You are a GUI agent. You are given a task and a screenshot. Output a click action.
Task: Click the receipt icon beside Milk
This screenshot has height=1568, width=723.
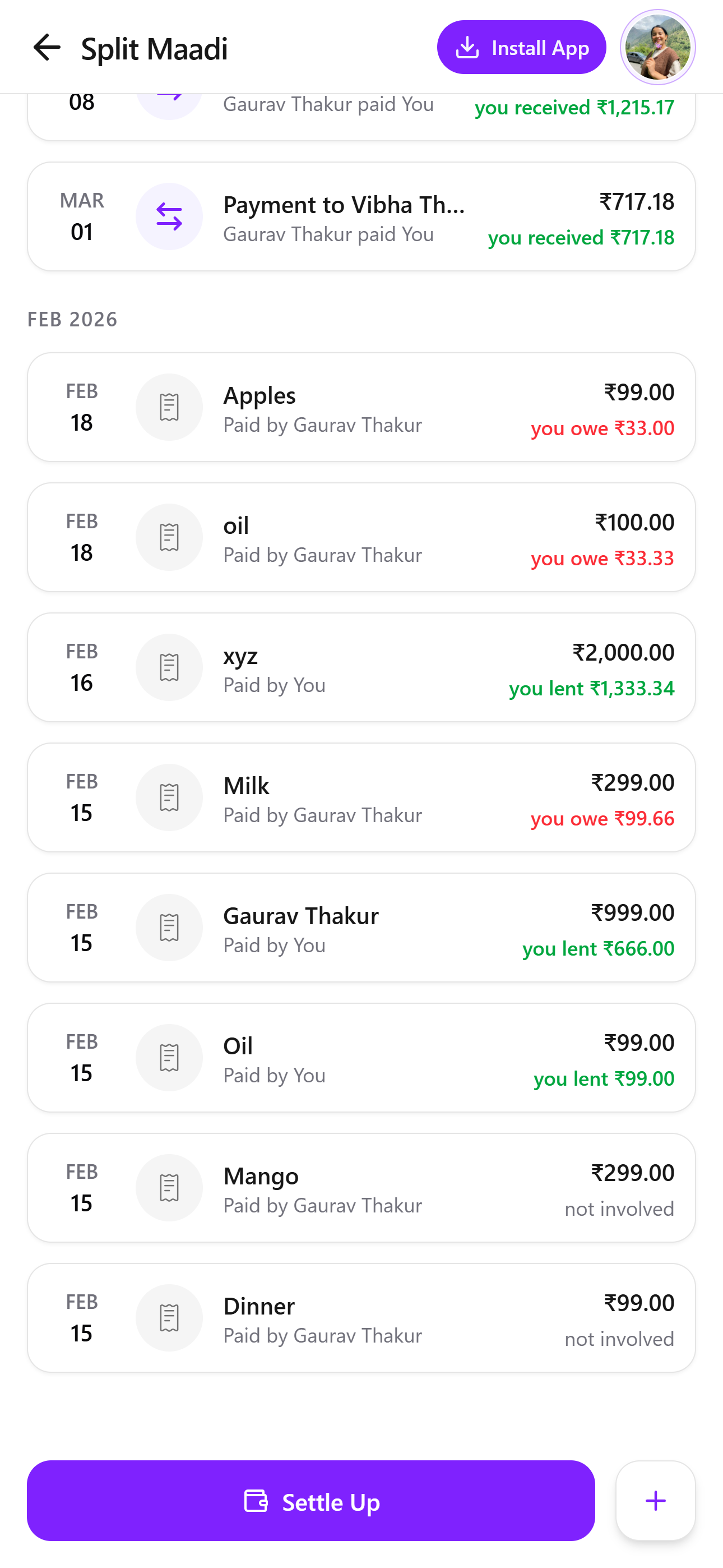(169, 797)
